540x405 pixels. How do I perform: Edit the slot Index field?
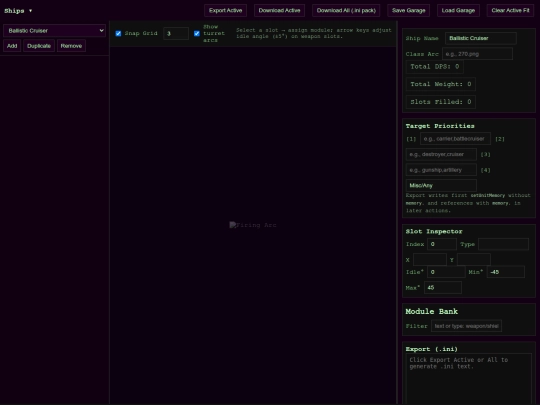(442, 244)
